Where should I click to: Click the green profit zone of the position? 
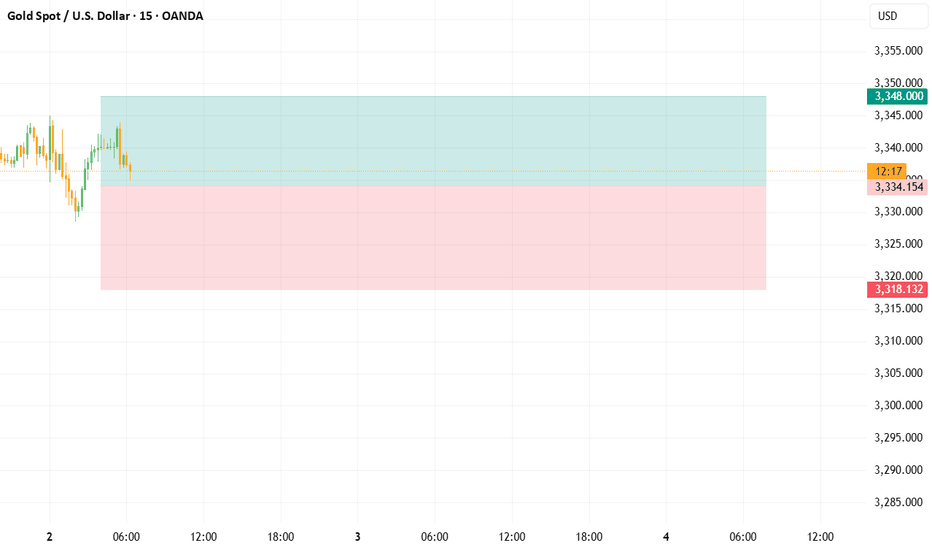433,141
